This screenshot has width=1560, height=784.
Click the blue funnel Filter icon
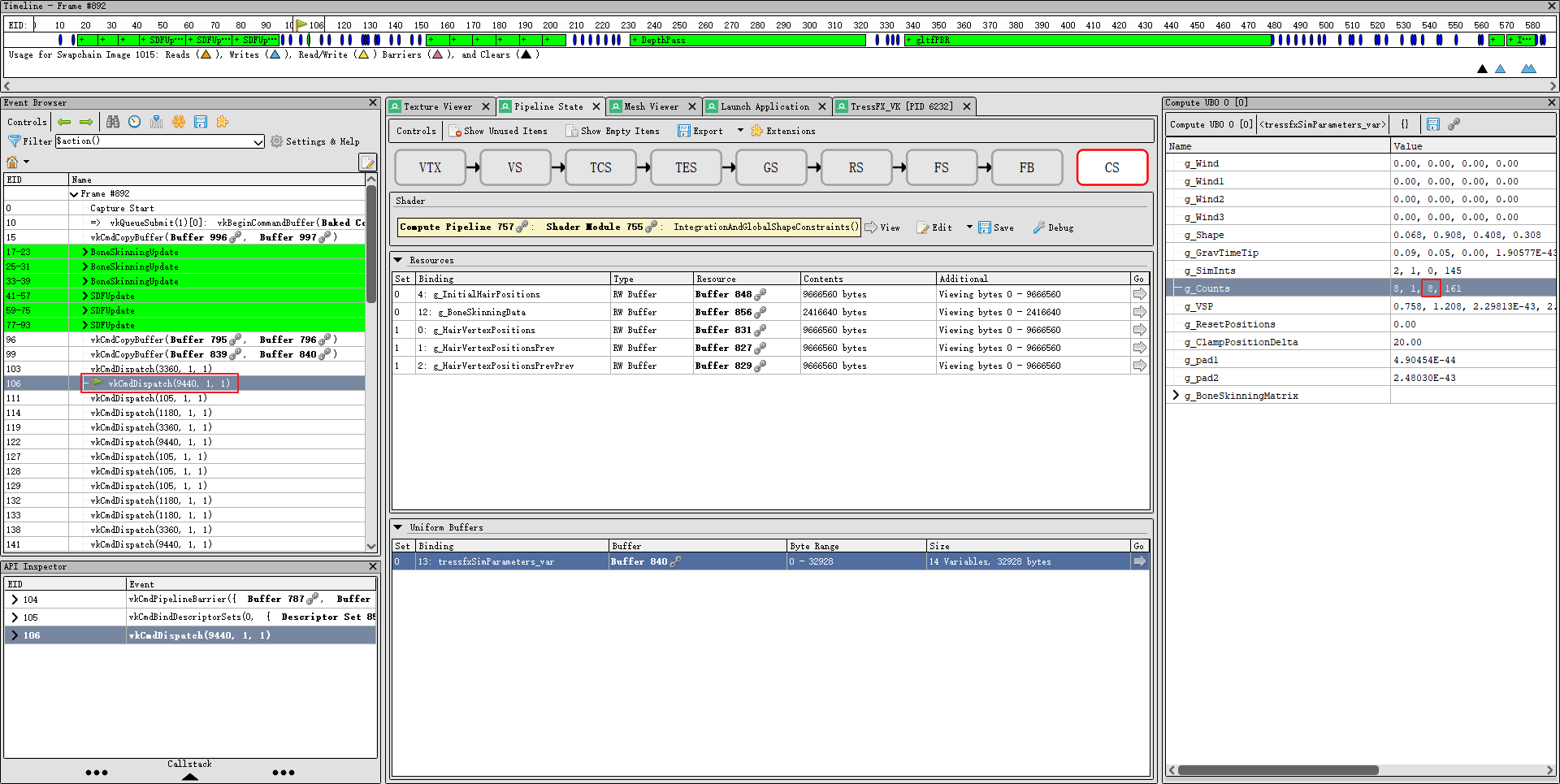[14, 141]
